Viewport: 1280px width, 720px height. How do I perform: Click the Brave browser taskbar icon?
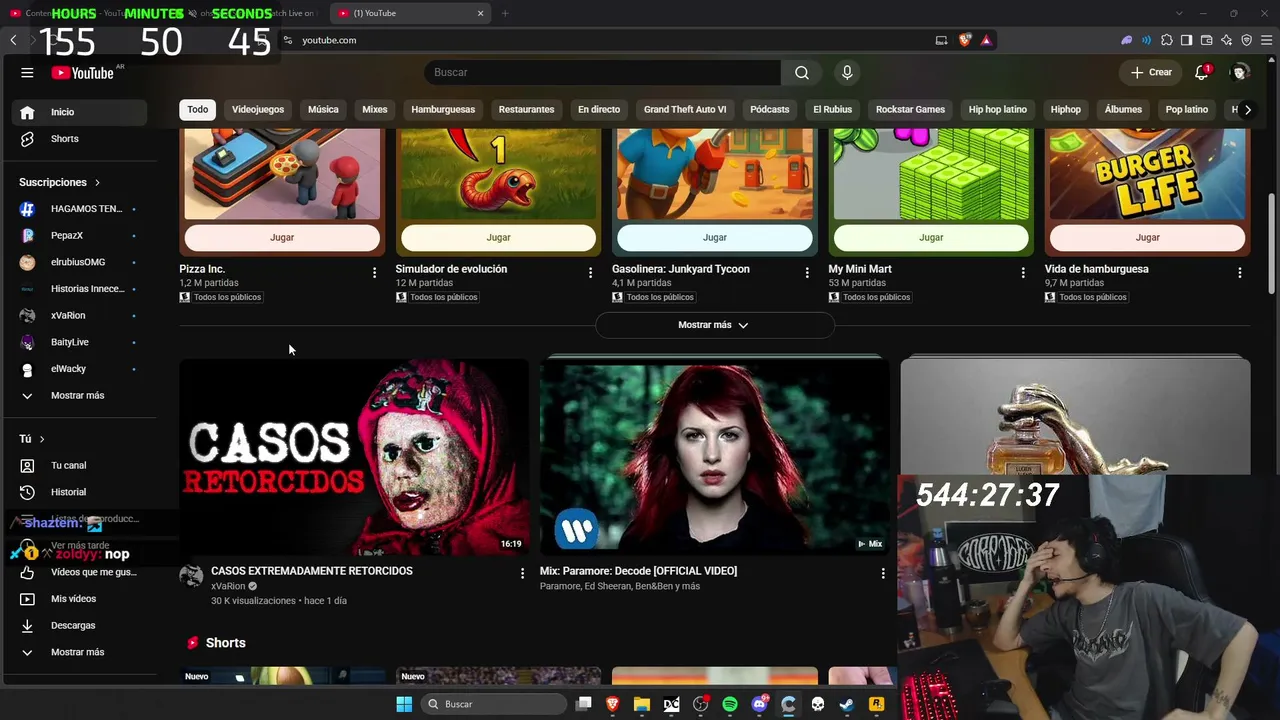click(x=613, y=704)
